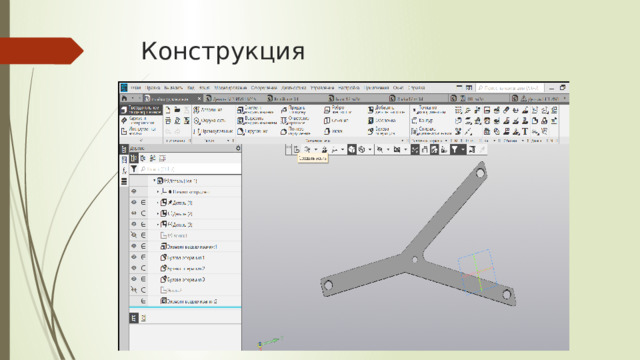Choose the Вырезать выдавливанием cut tool

(x=257, y=121)
